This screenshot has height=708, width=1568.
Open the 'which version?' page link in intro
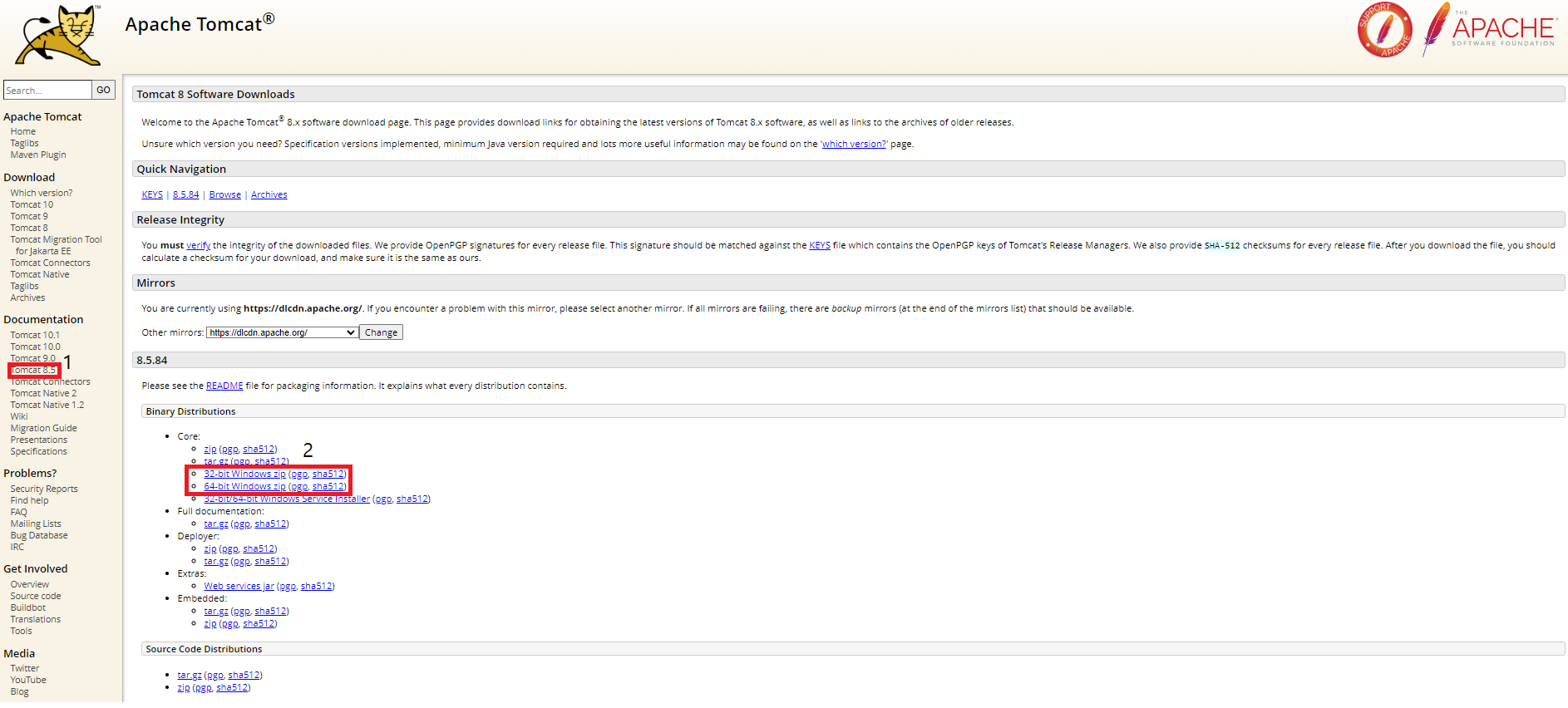click(854, 144)
